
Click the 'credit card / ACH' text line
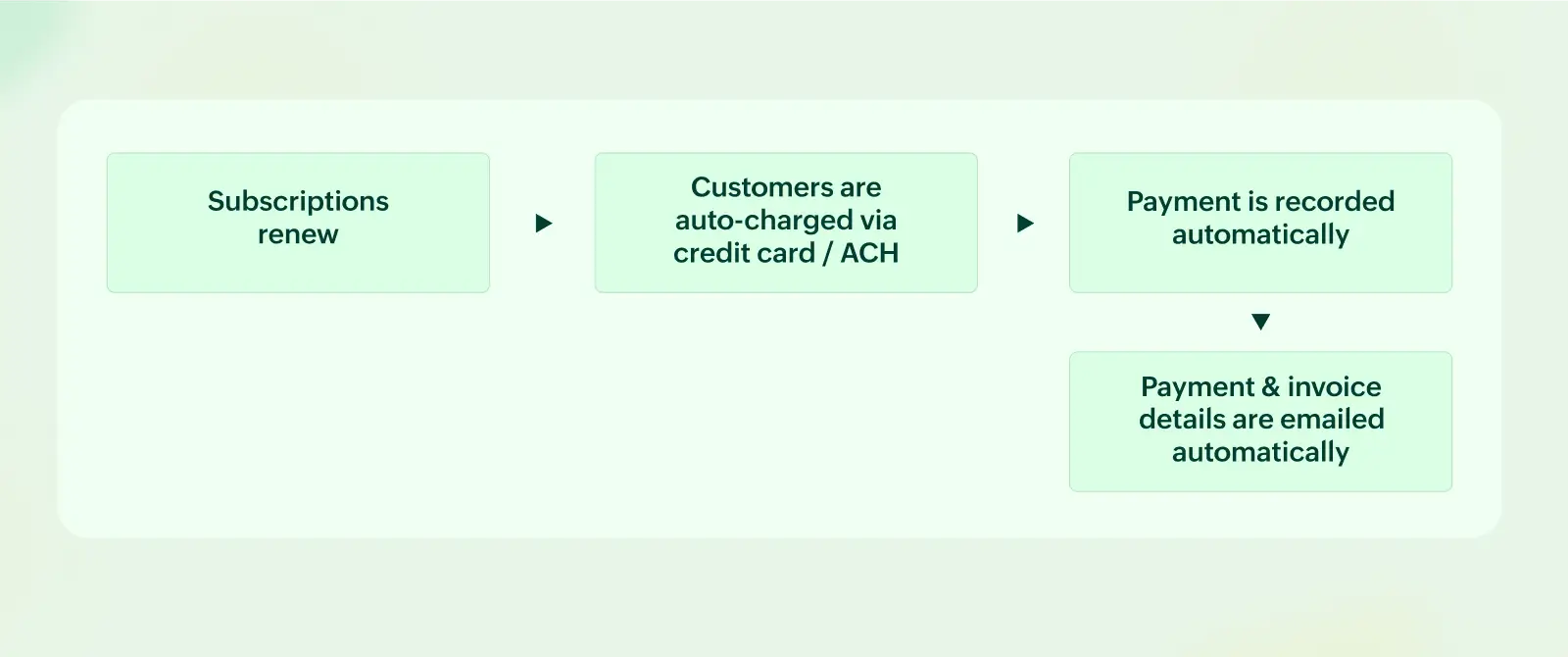[786, 253]
